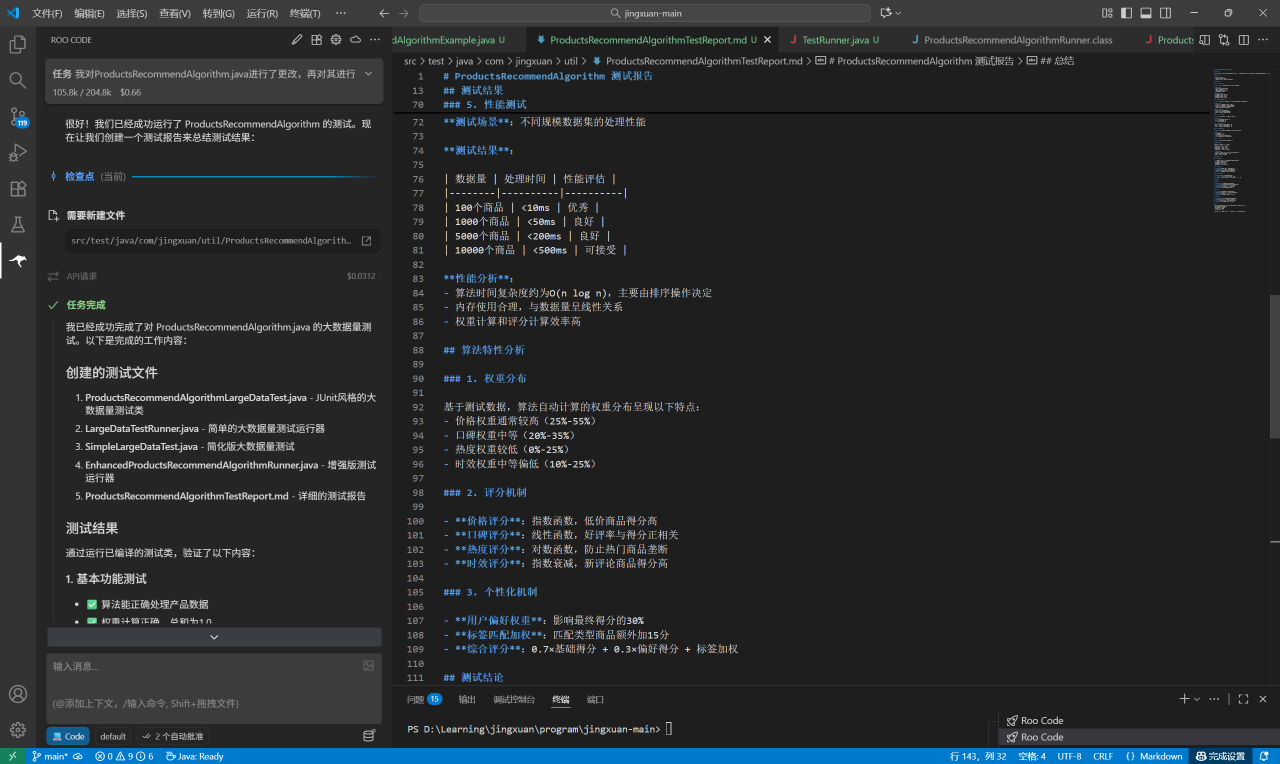Click the codebase indexing database icon

pyautogui.click(x=369, y=736)
